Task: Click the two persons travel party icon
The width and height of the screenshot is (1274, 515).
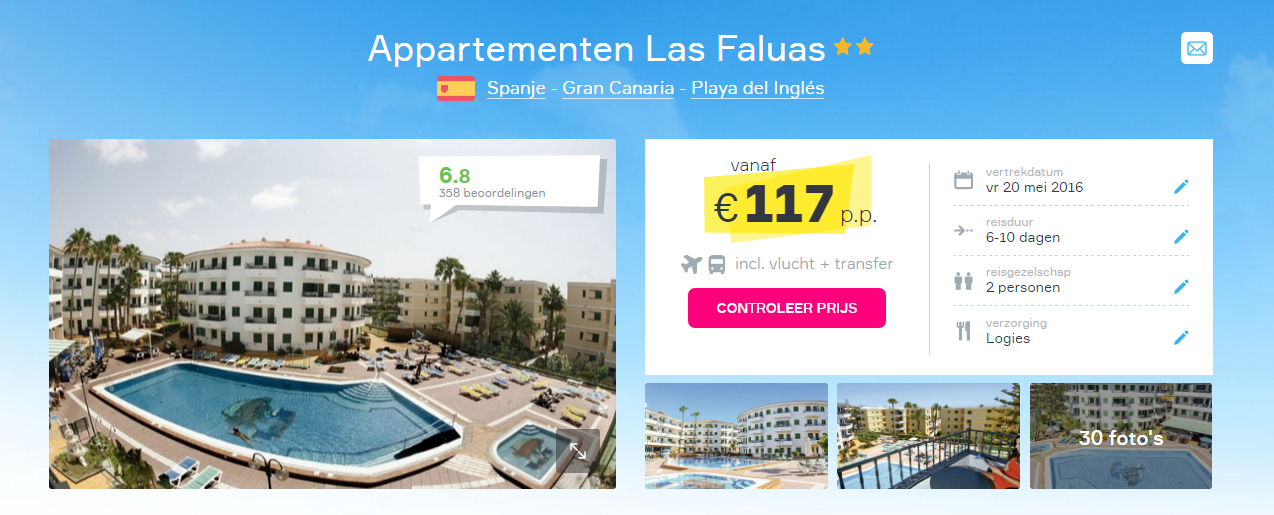Action: (963, 281)
